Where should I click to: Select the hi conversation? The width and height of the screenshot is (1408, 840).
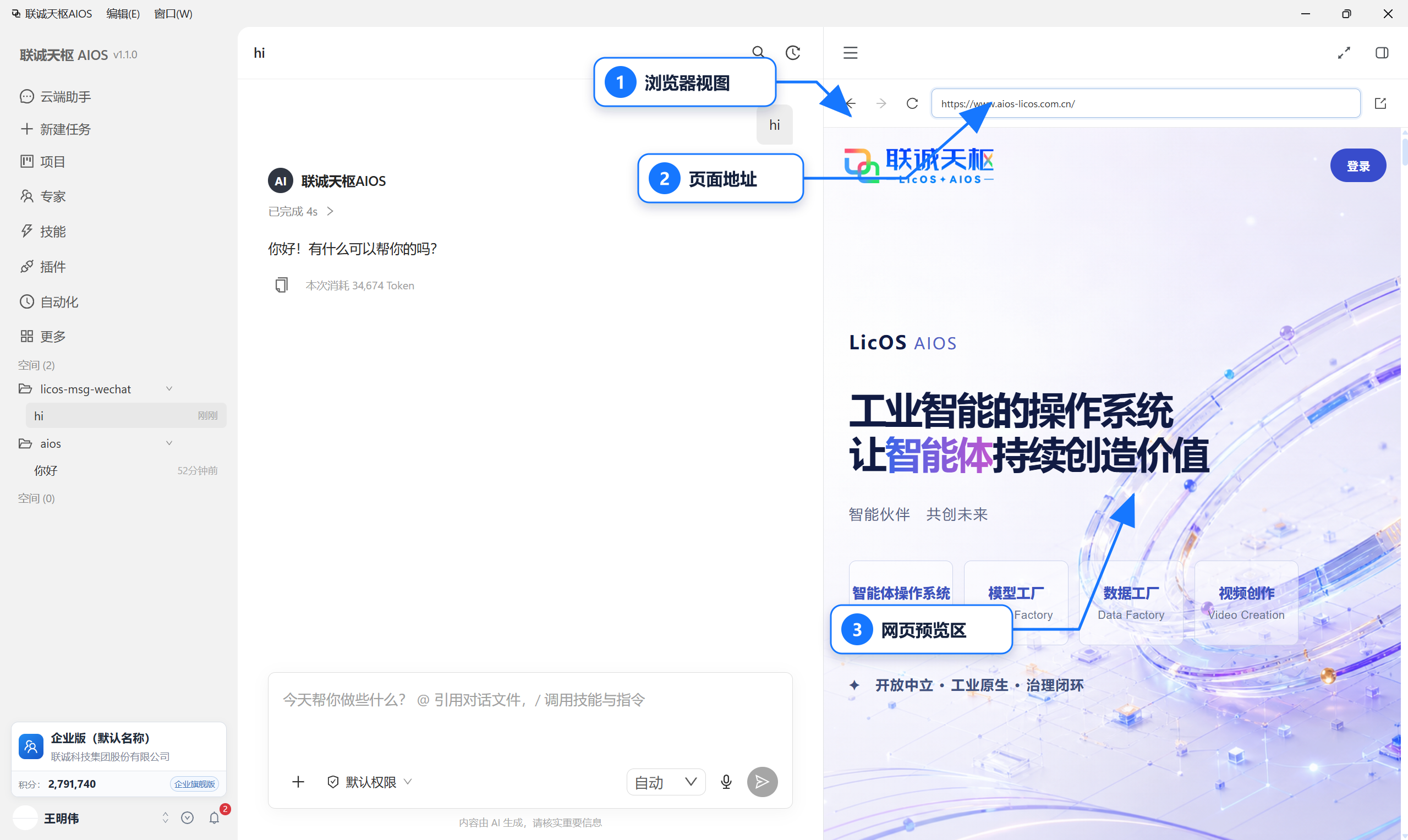click(x=126, y=416)
